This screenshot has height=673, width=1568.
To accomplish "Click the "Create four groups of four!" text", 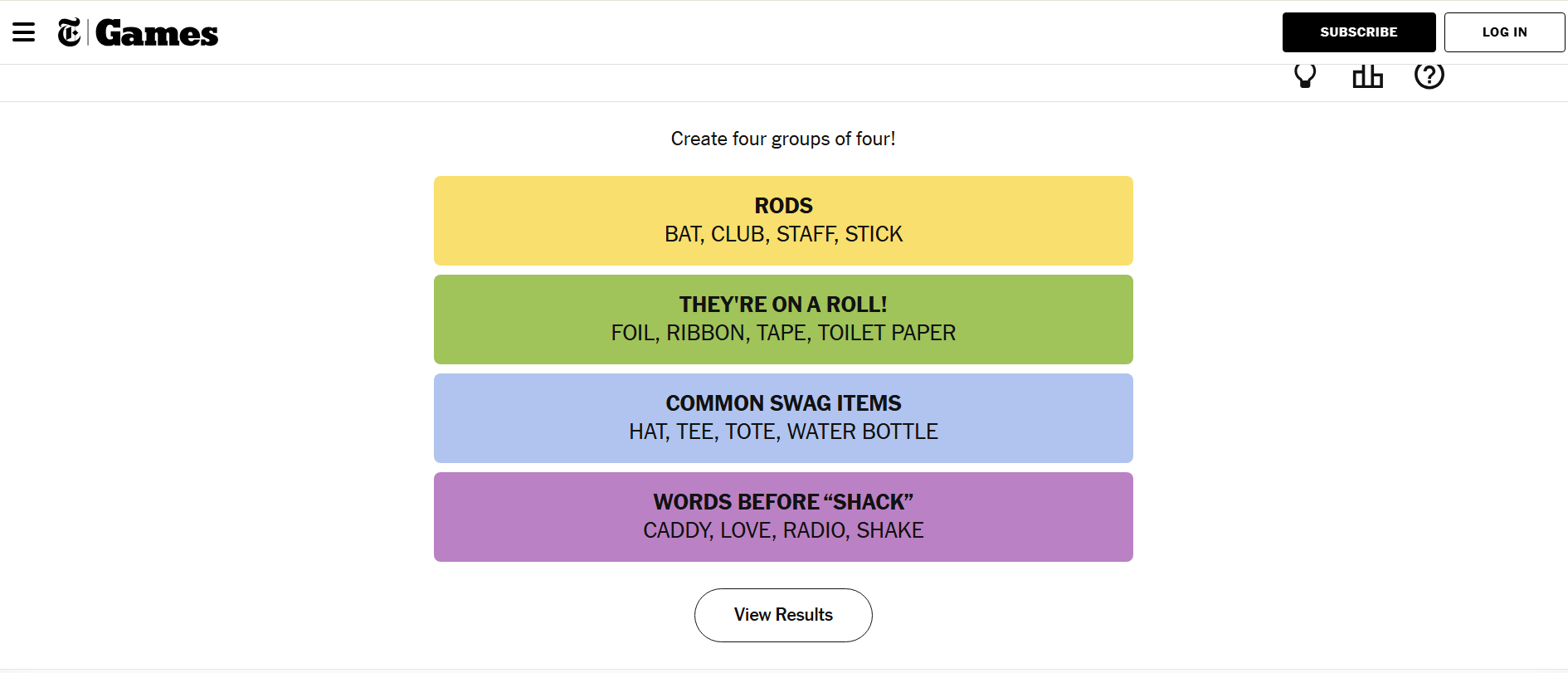I will point(783,139).
